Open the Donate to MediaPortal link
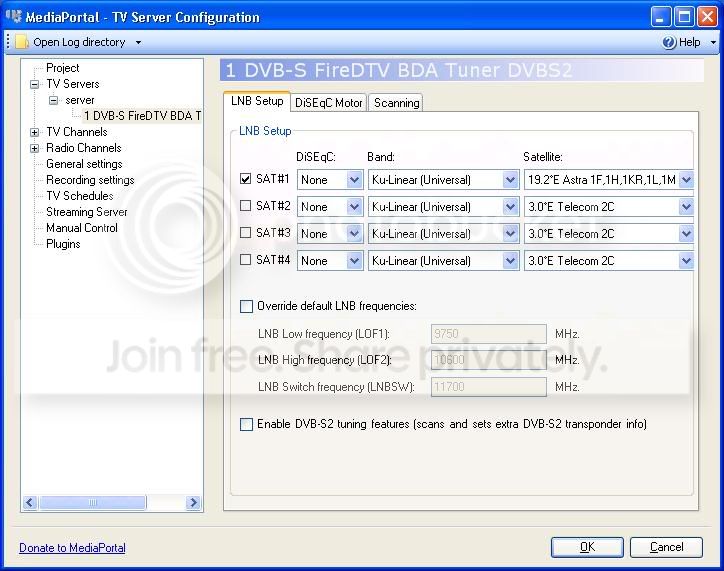 72,547
